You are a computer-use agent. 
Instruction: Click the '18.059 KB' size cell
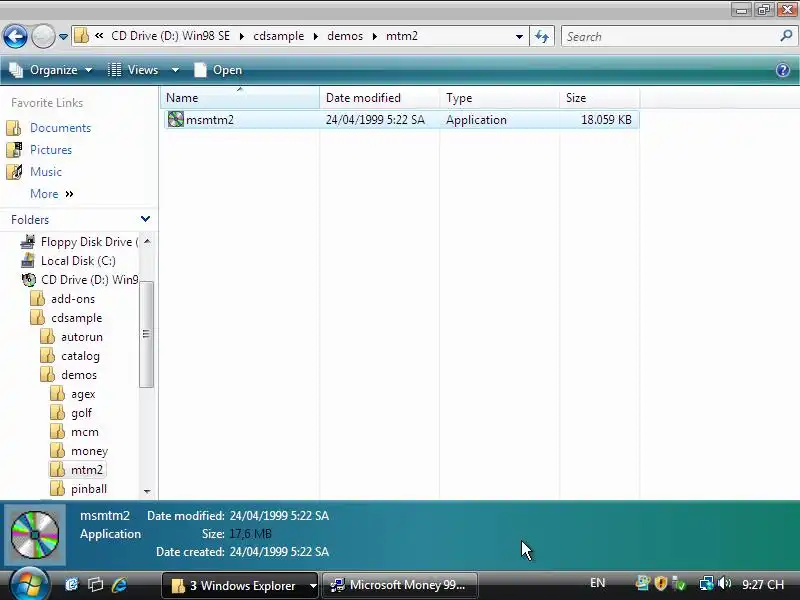click(x=606, y=120)
